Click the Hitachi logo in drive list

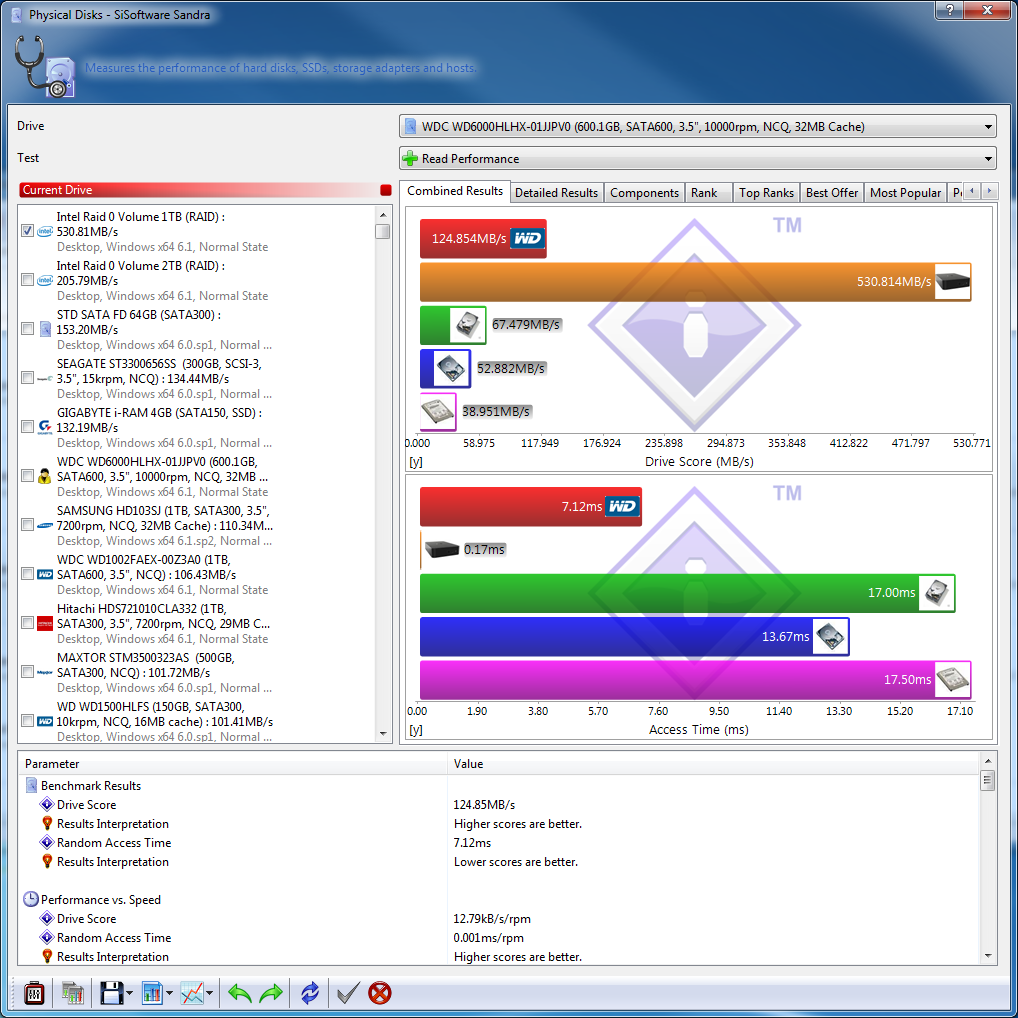point(45,623)
